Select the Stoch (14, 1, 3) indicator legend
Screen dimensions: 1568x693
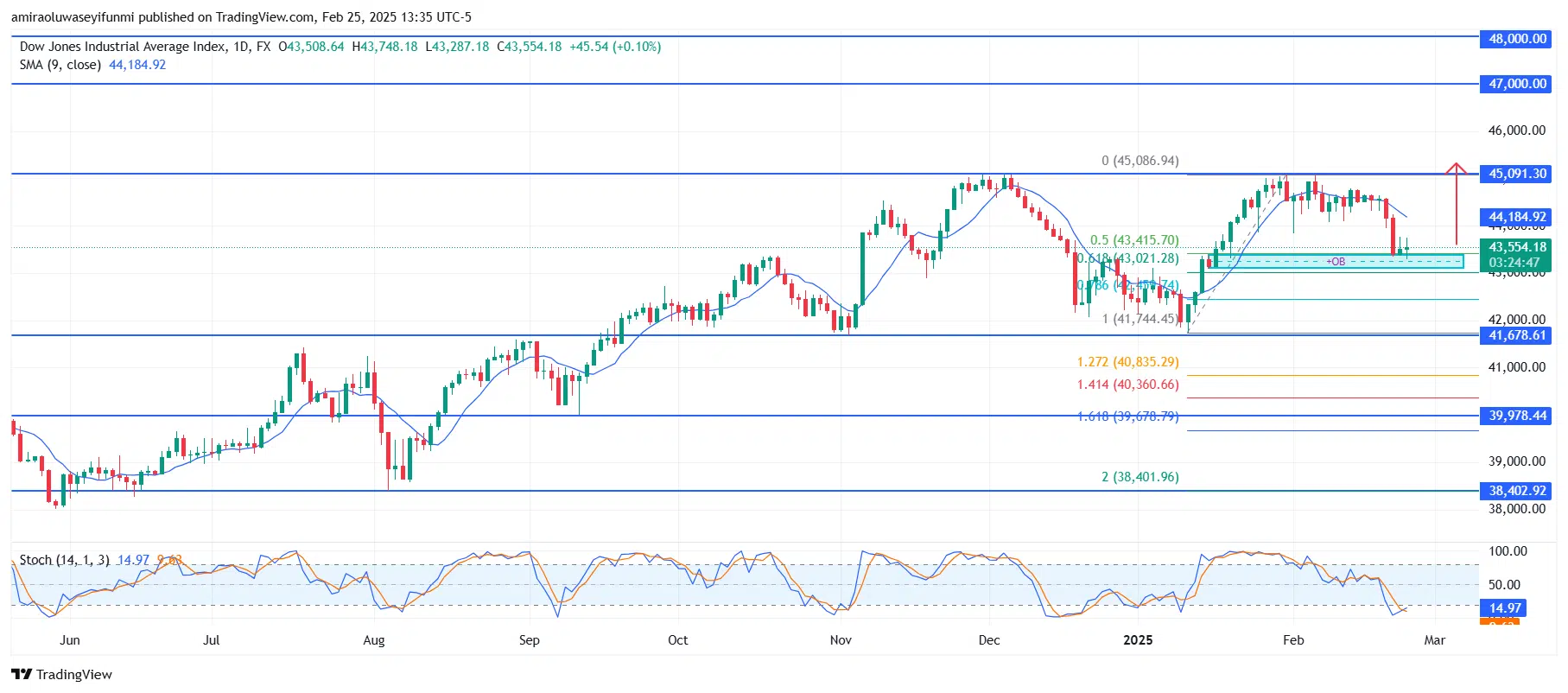pos(65,560)
